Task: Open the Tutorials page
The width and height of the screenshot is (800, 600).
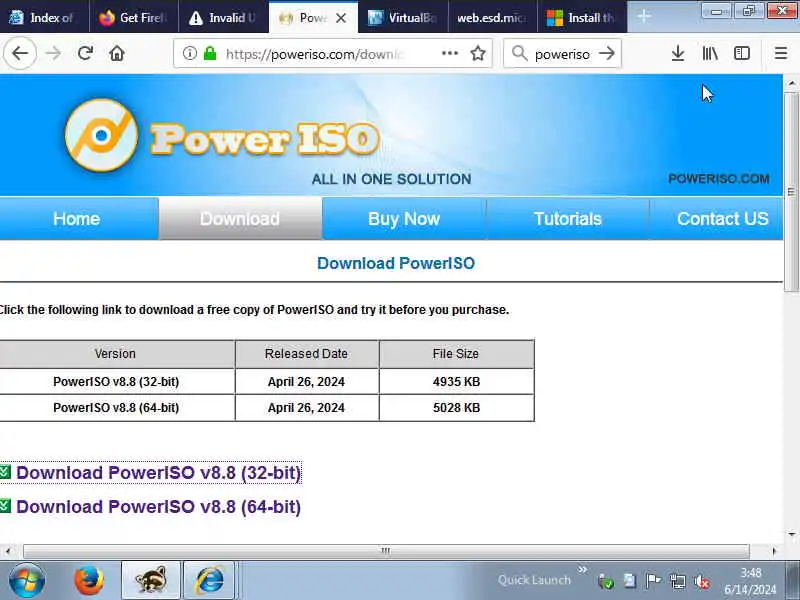Action: click(568, 218)
